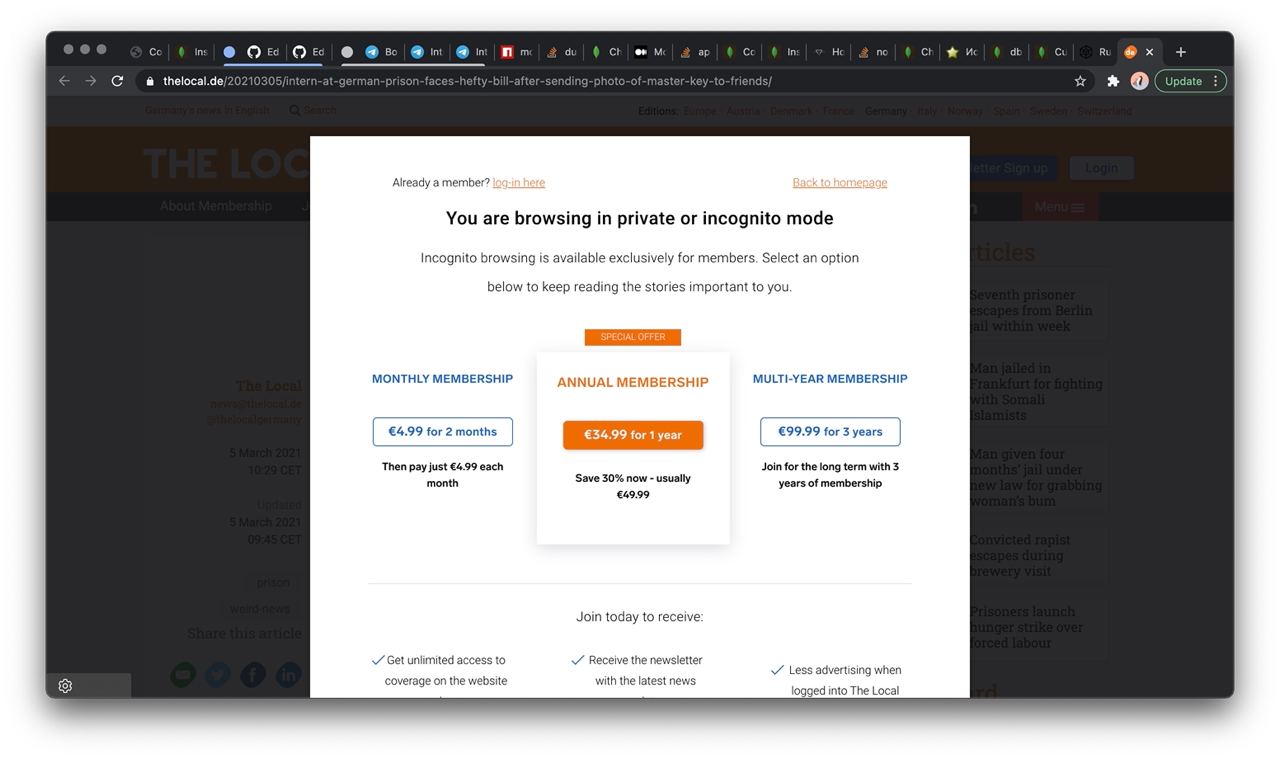The image size is (1280, 759).
Task: Click the 'prison' tag
Action: (x=273, y=583)
